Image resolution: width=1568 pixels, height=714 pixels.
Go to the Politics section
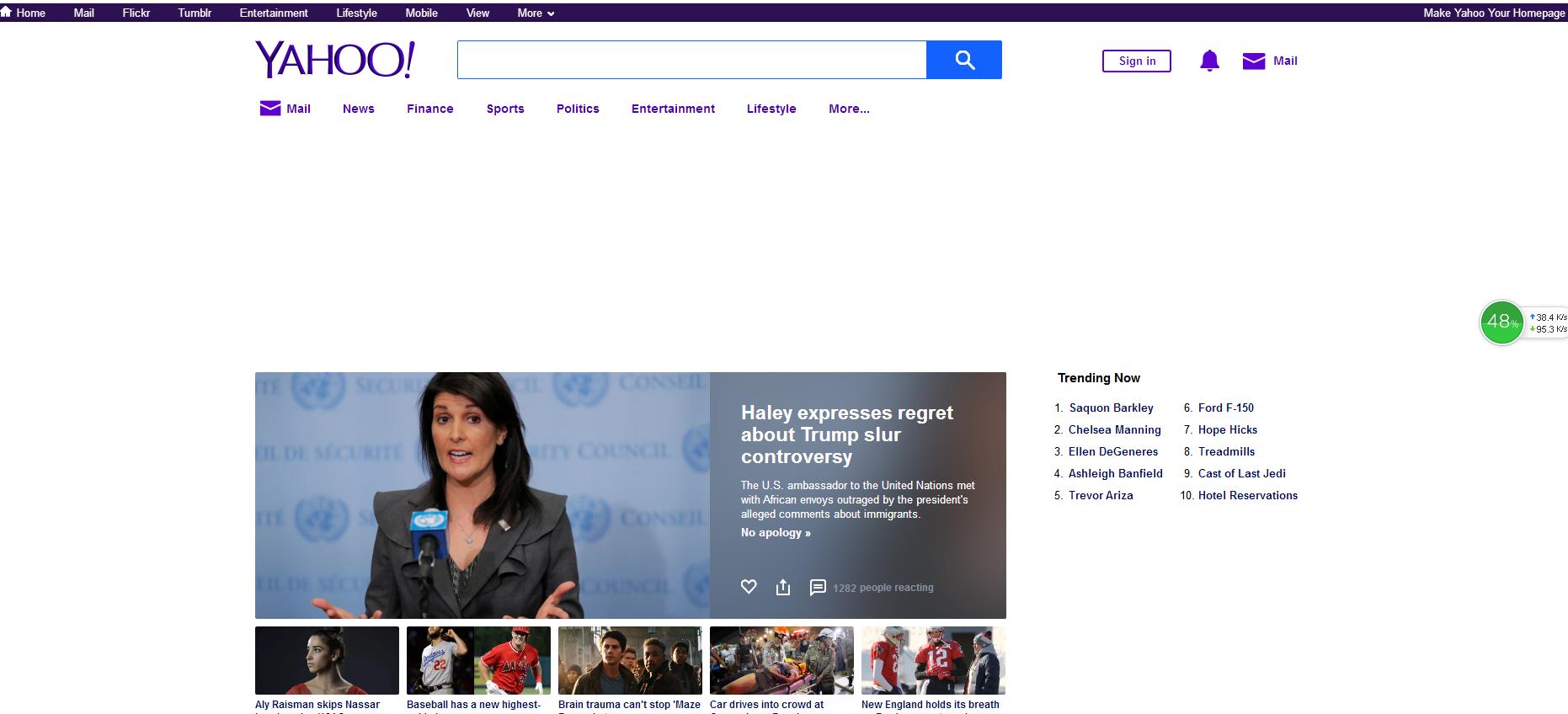(578, 109)
